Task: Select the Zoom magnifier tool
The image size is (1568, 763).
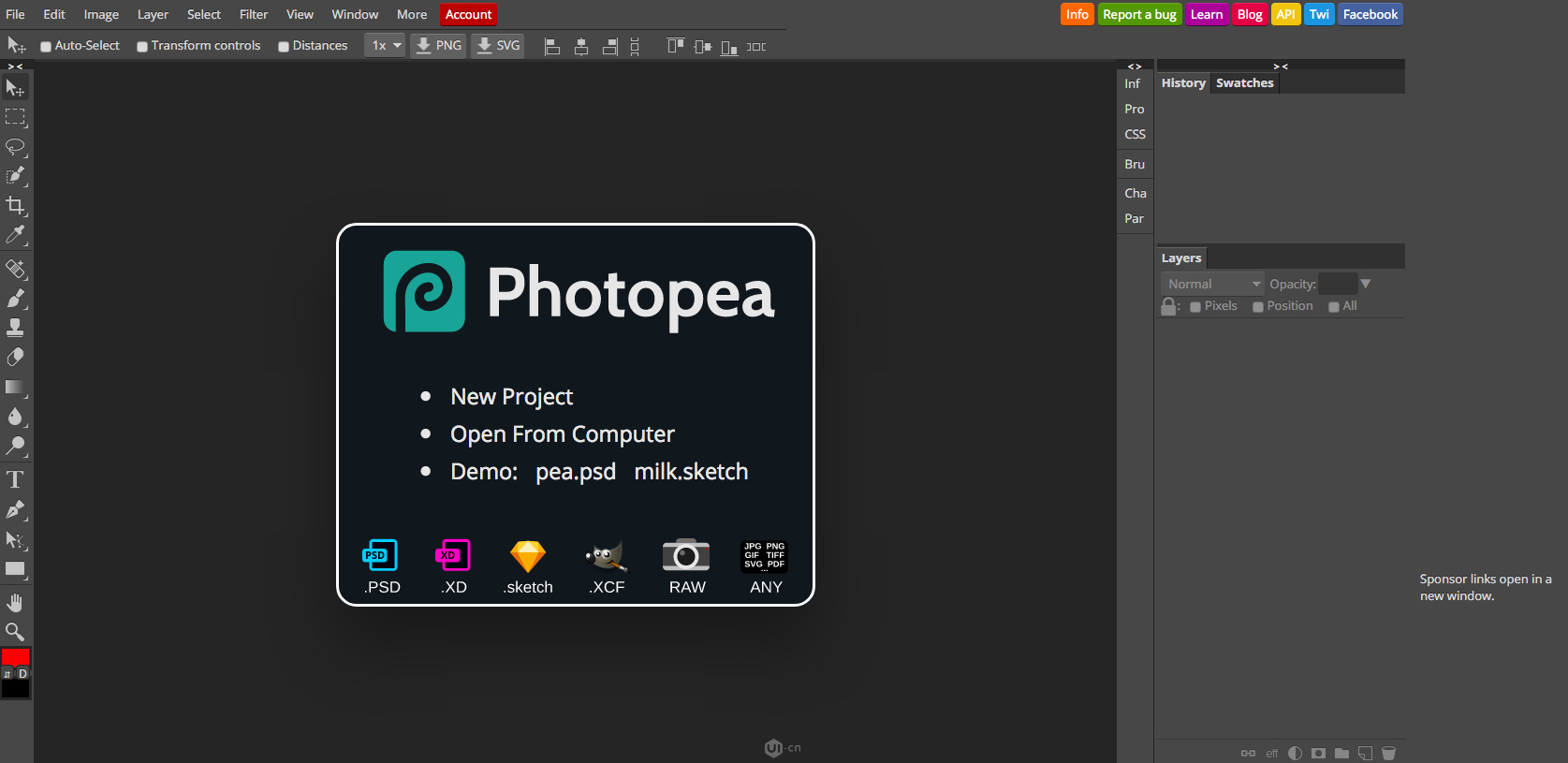Action: [15, 632]
